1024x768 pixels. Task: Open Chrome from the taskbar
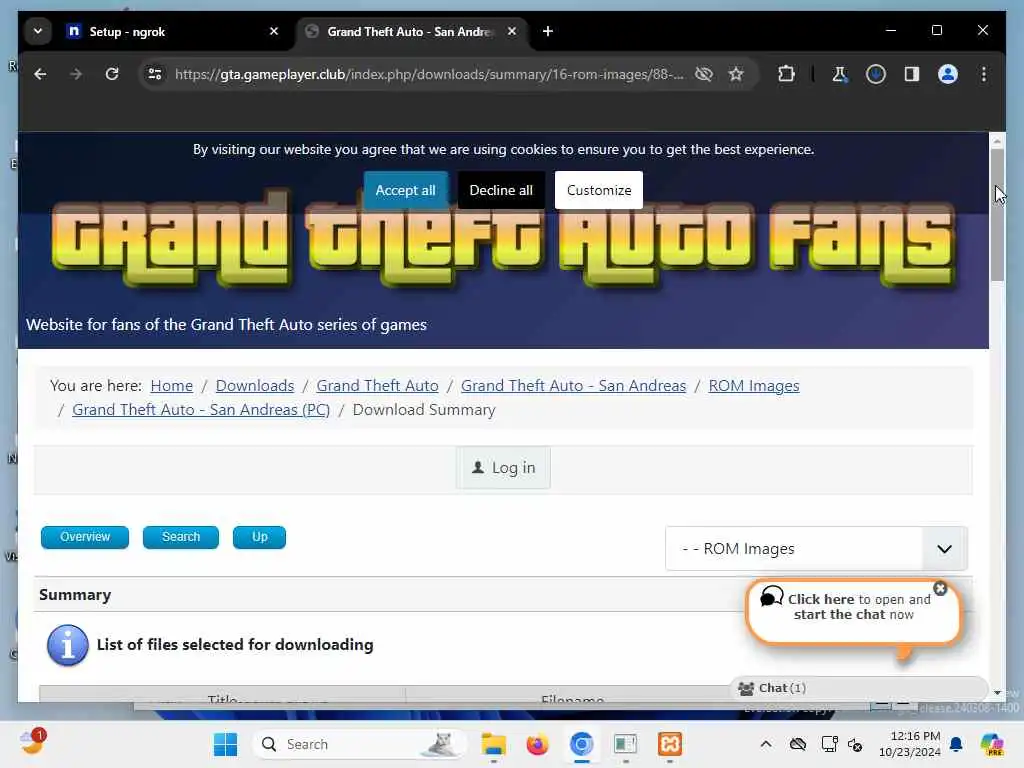(x=581, y=744)
